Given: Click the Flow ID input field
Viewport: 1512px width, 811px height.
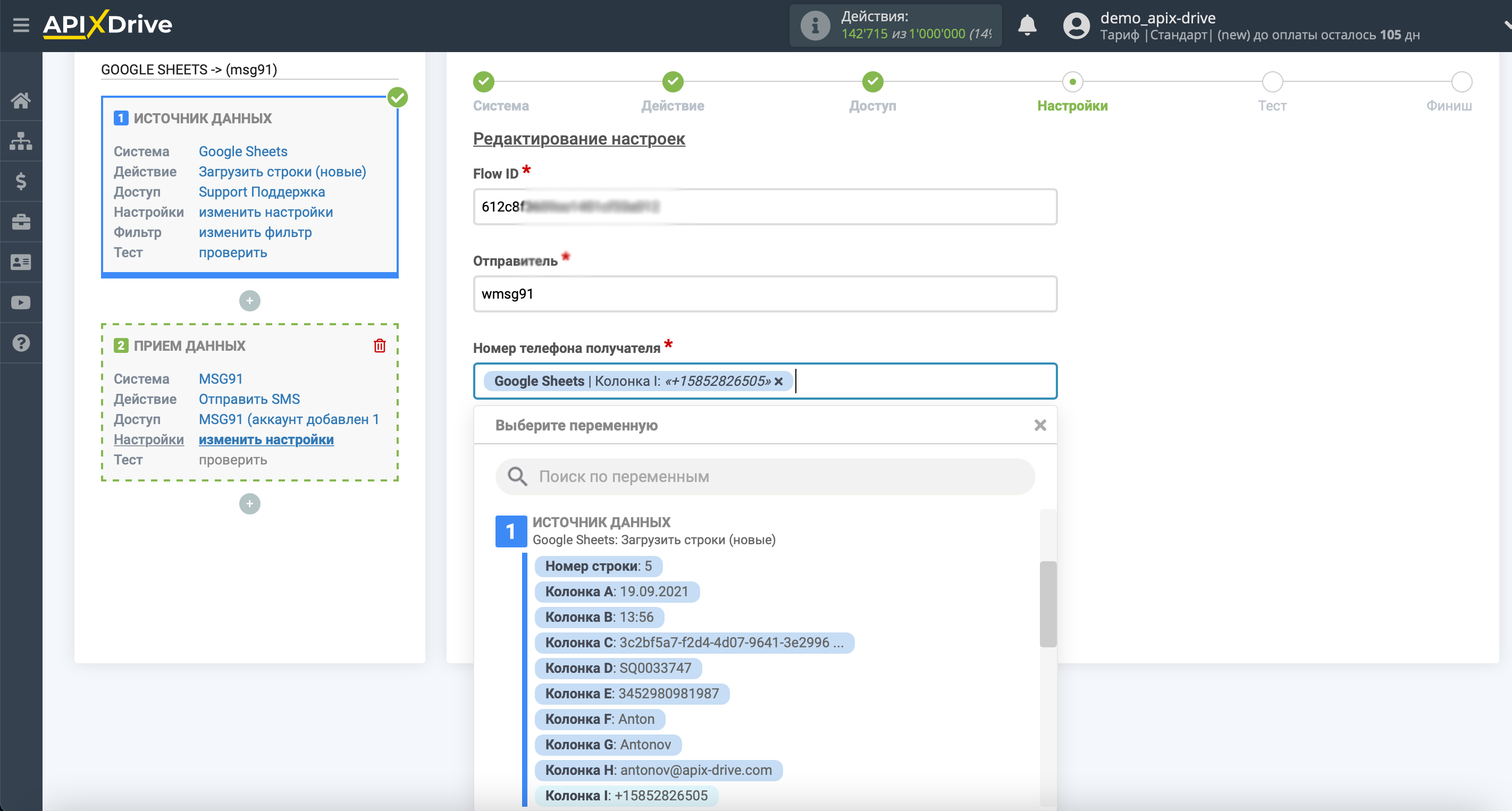Looking at the screenshot, I should click(x=765, y=207).
